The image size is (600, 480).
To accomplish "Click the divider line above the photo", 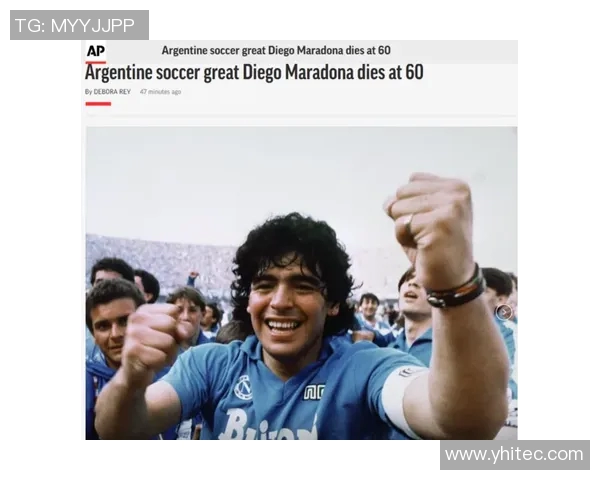I will (301, 115).
